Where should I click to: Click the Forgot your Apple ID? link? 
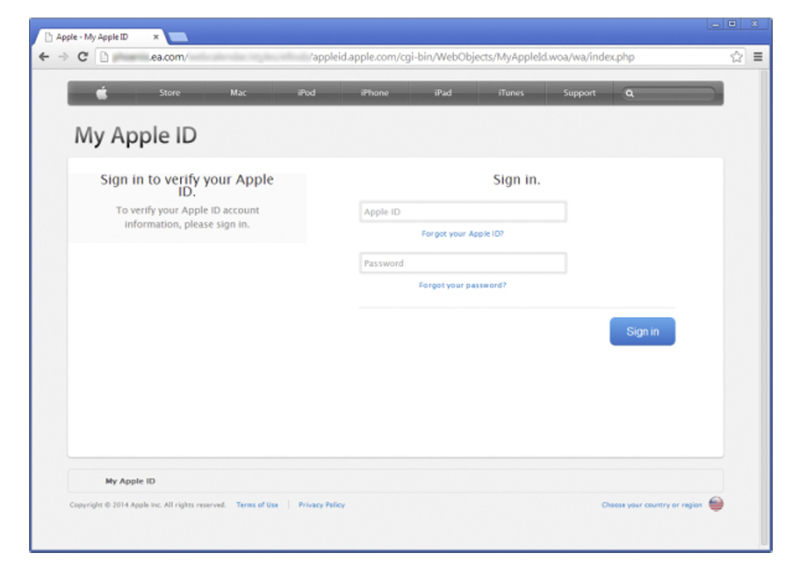click(462, 234)
